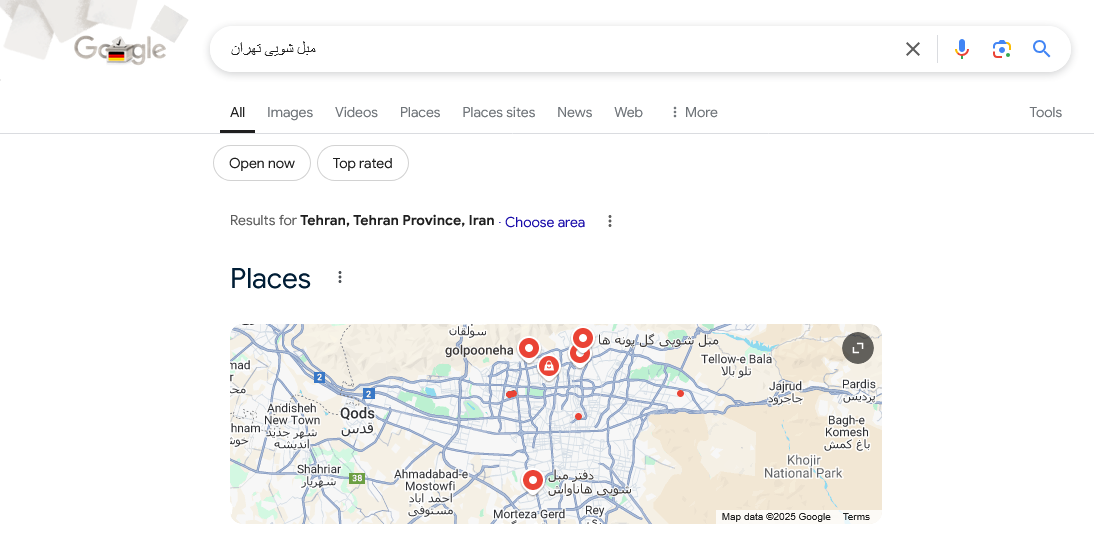Viewport: 1094px width, 533px height.
Task: Click the Choose area link
Action: coord(545,222)
